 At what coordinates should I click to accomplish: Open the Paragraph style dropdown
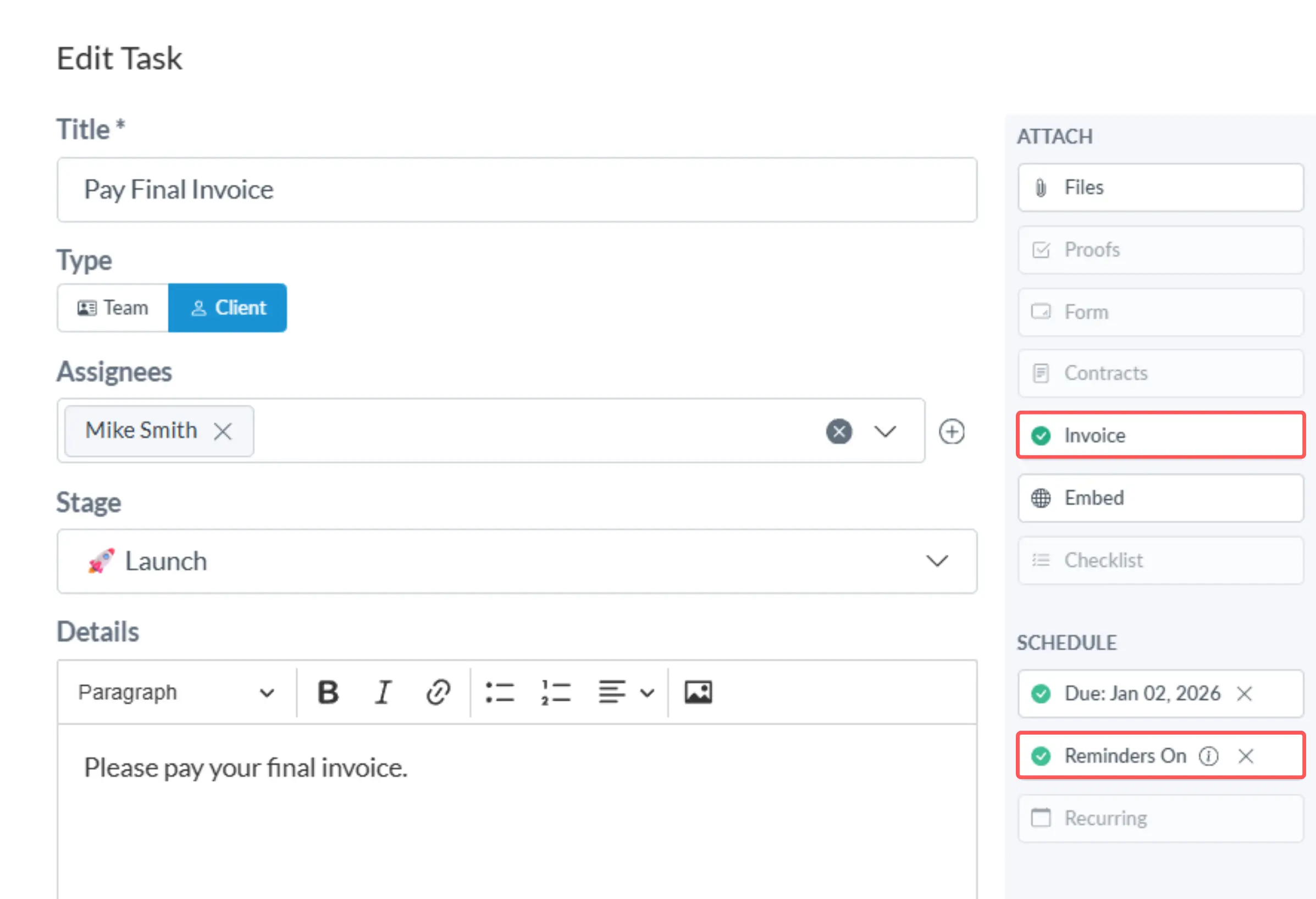pyautogui.click(x=175, y=692)
